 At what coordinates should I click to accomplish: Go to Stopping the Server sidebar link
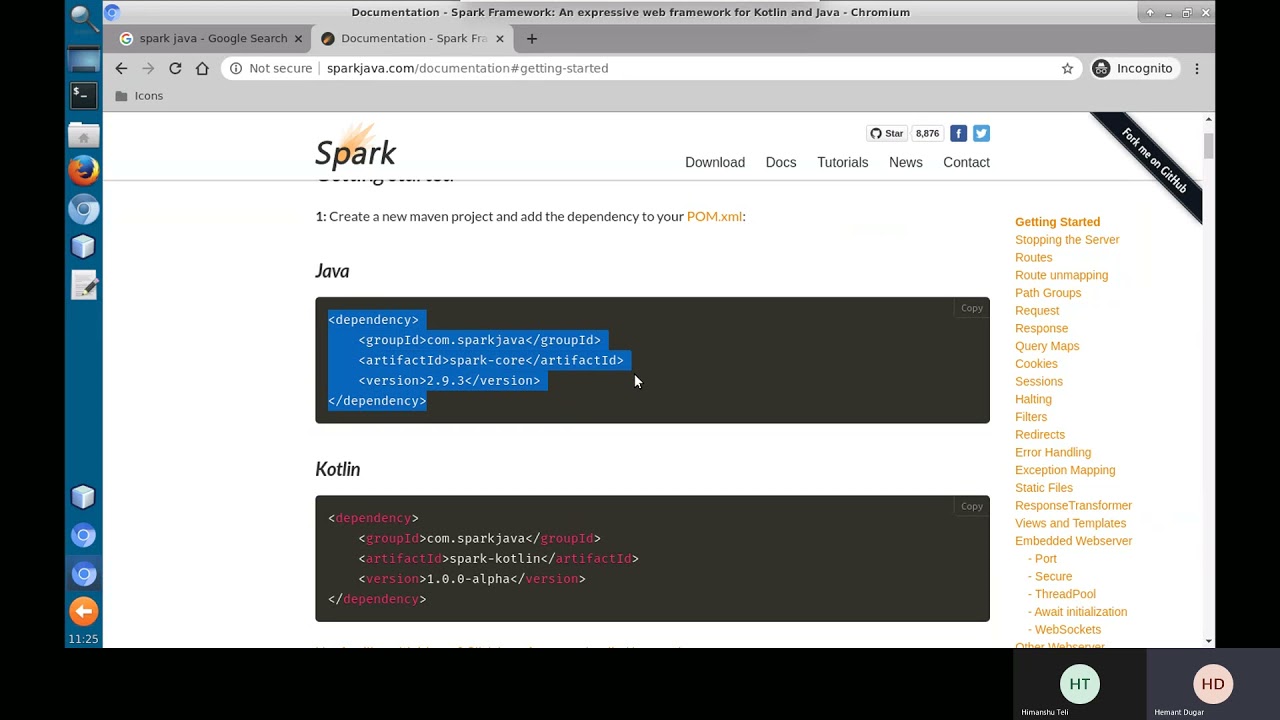tap(1067, 240)
